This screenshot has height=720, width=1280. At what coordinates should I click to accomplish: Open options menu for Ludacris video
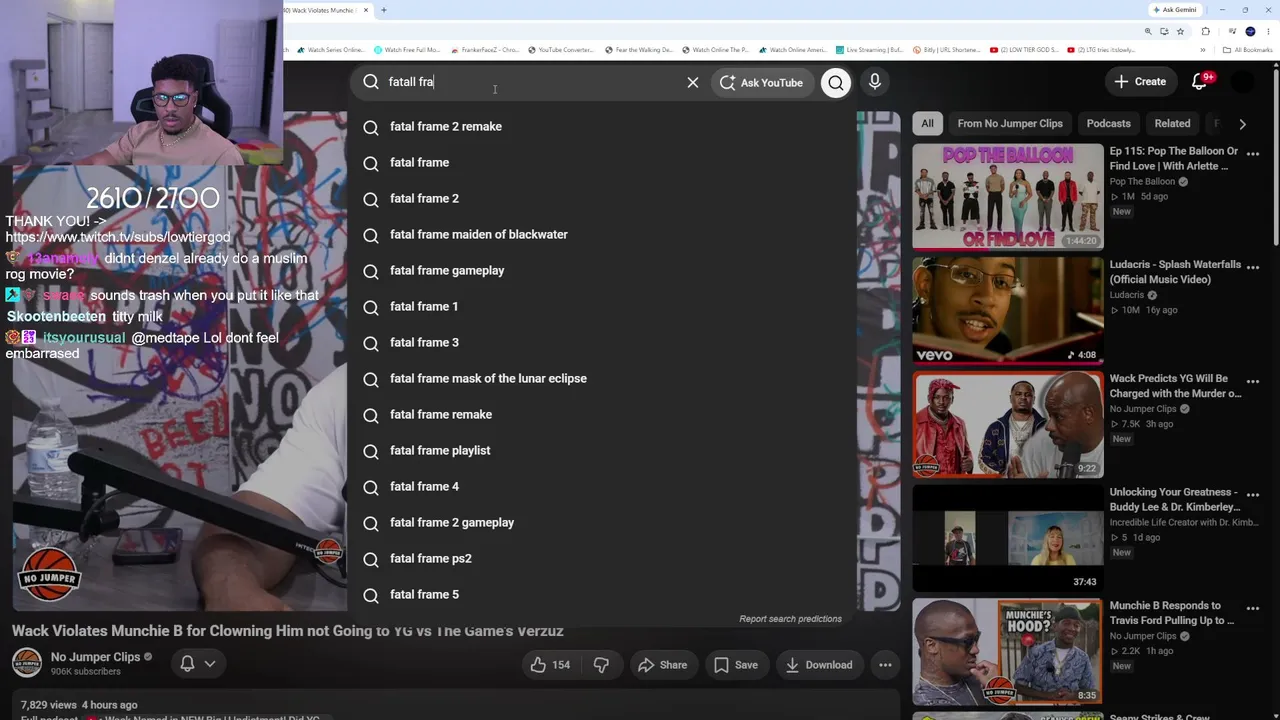(1253, 268)
